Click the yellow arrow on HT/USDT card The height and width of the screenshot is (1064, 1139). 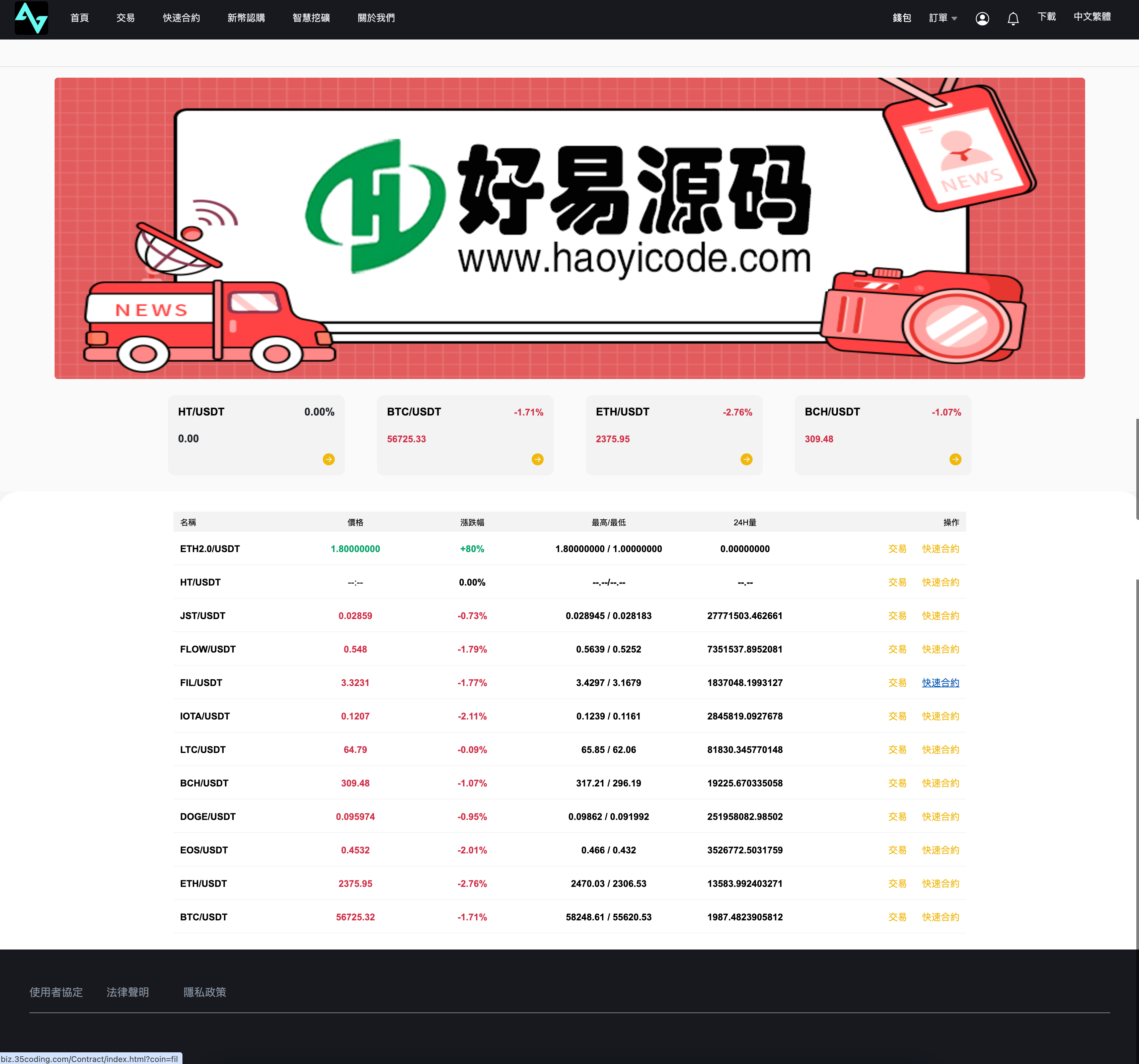[328, 459]
